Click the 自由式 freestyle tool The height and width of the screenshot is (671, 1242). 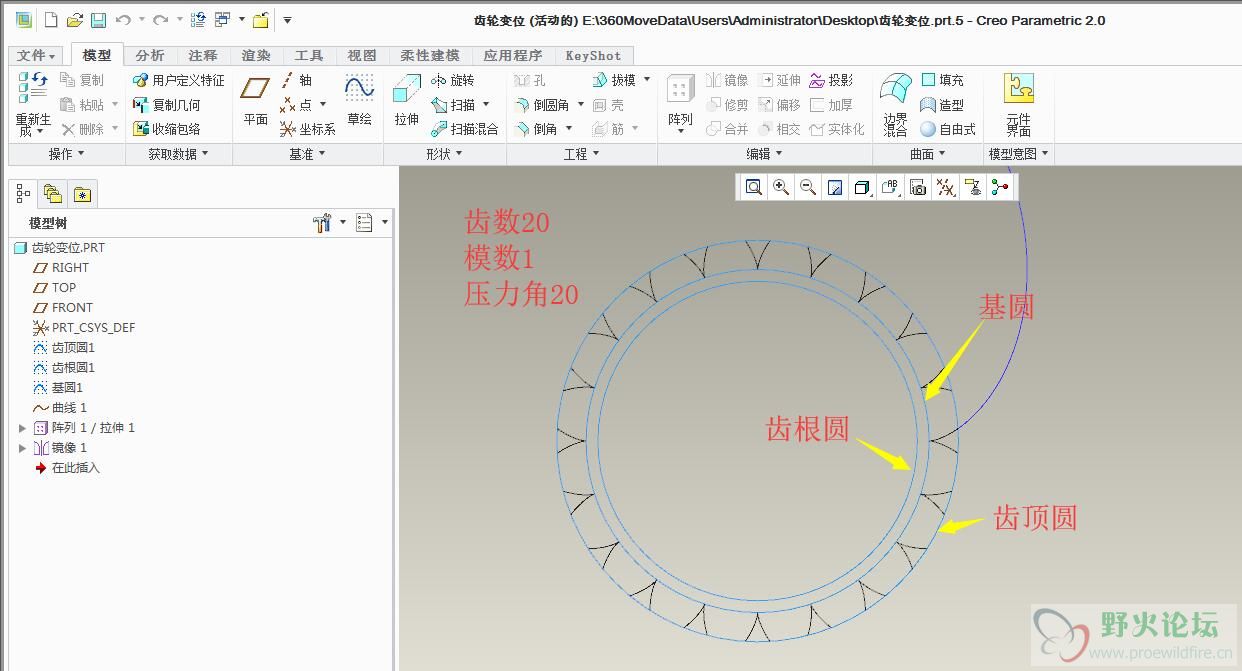[948, 129]
